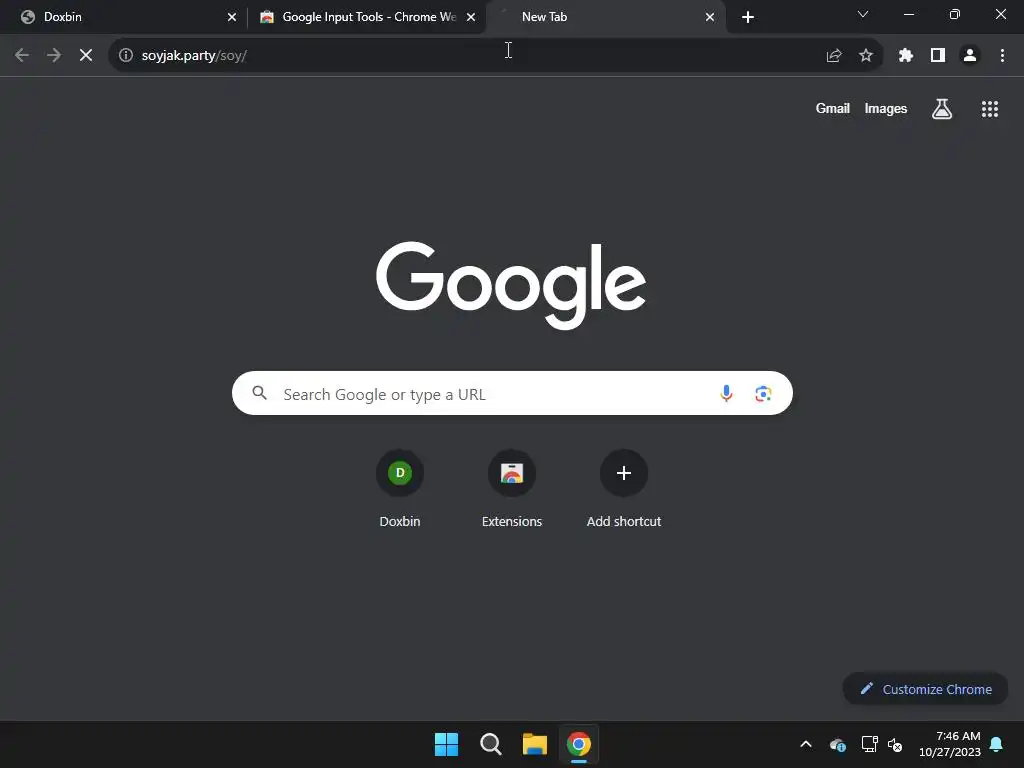Stop loading the page with the X button

coord(86,56)
